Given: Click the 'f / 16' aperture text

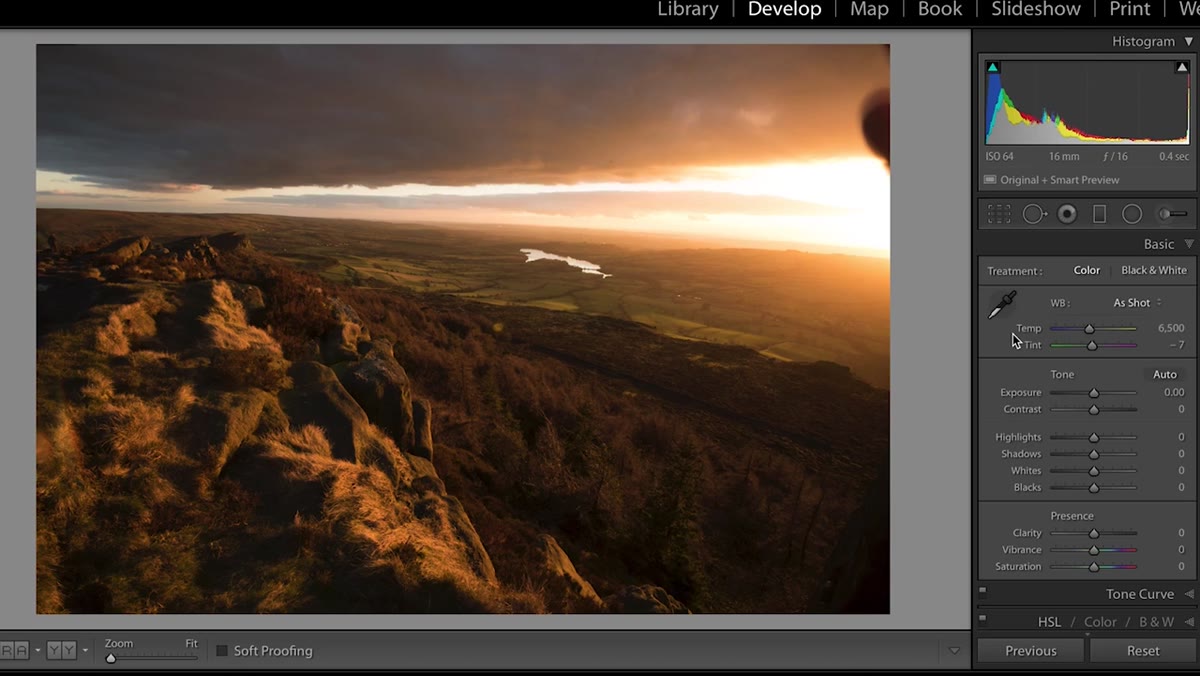Looking at the screenshot, I should pos(1115,157).
